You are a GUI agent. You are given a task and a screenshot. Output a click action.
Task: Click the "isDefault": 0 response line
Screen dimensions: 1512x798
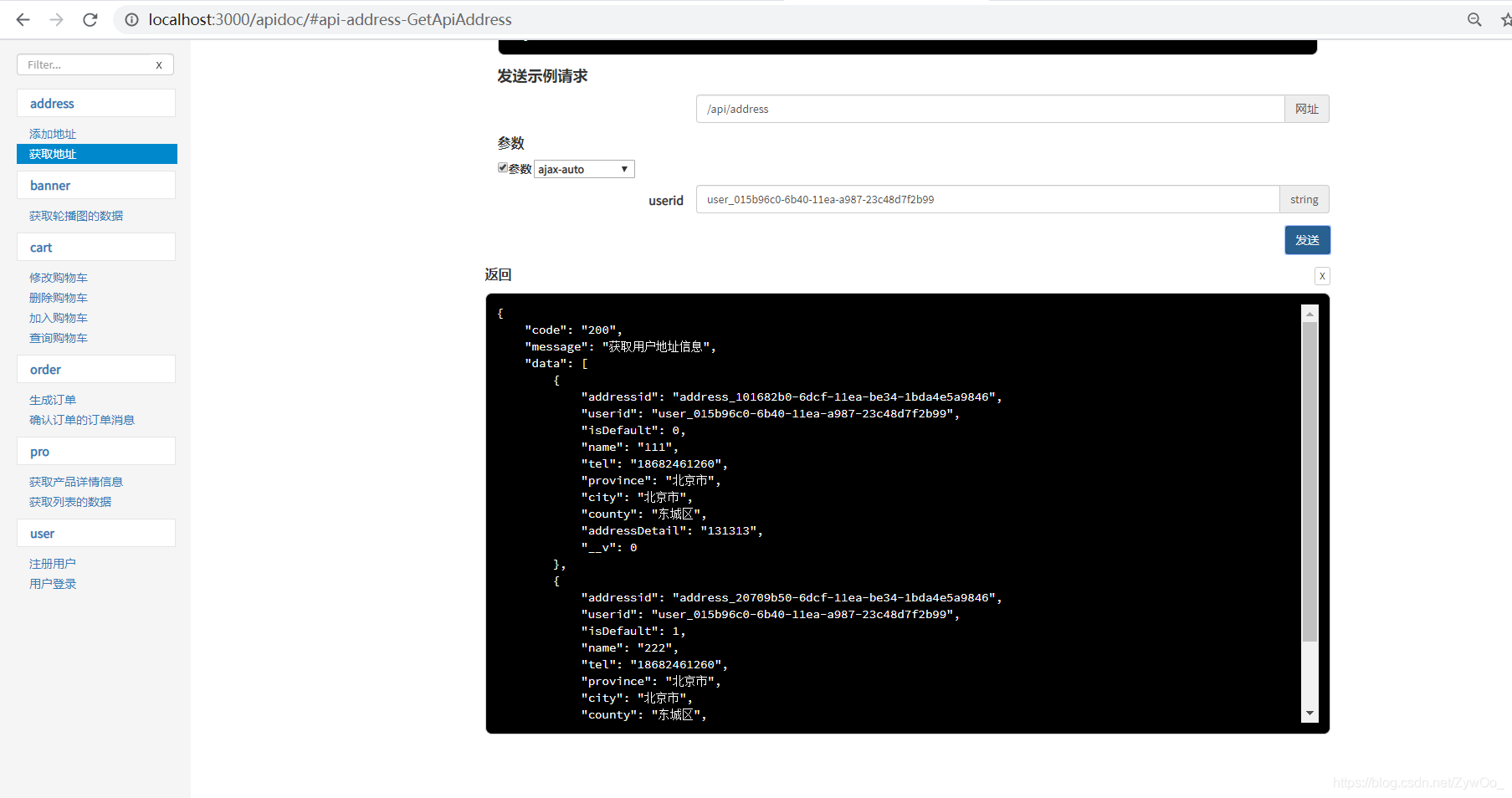coord(633,430)
